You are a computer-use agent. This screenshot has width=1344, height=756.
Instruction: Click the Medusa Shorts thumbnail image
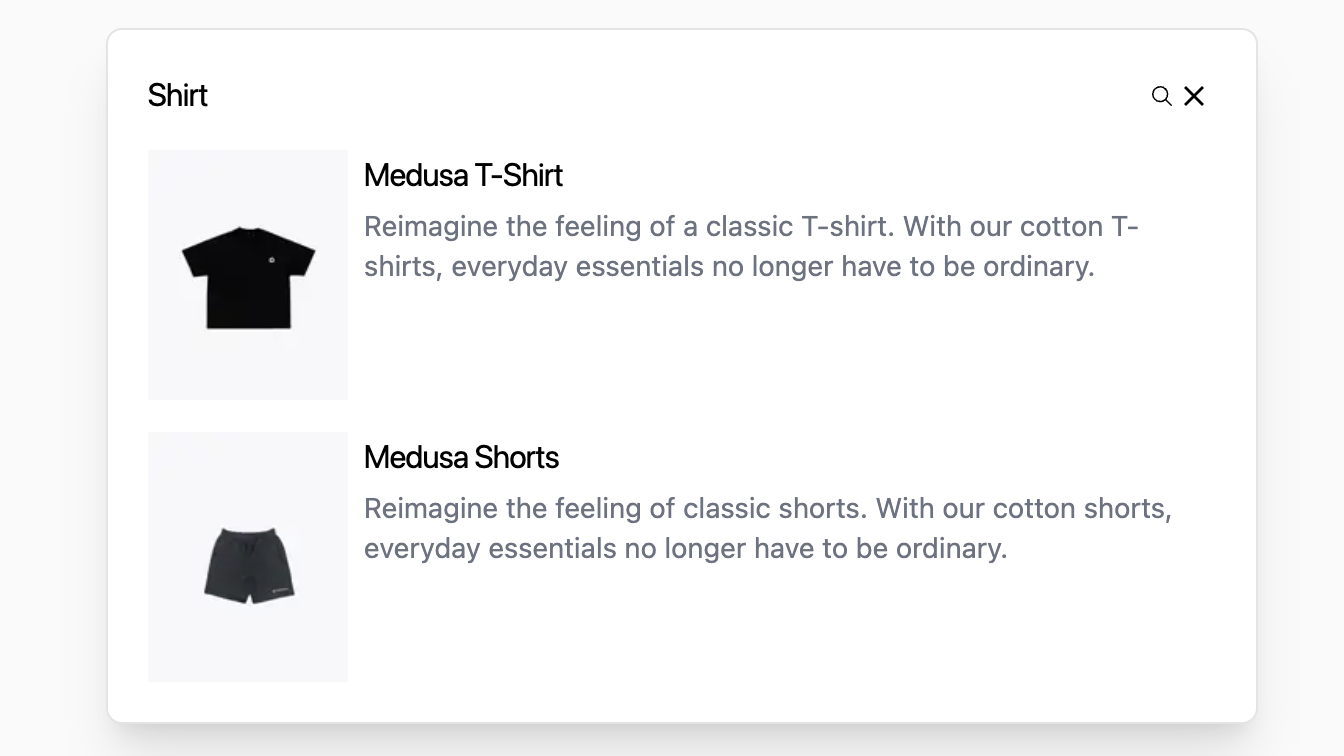247,557
